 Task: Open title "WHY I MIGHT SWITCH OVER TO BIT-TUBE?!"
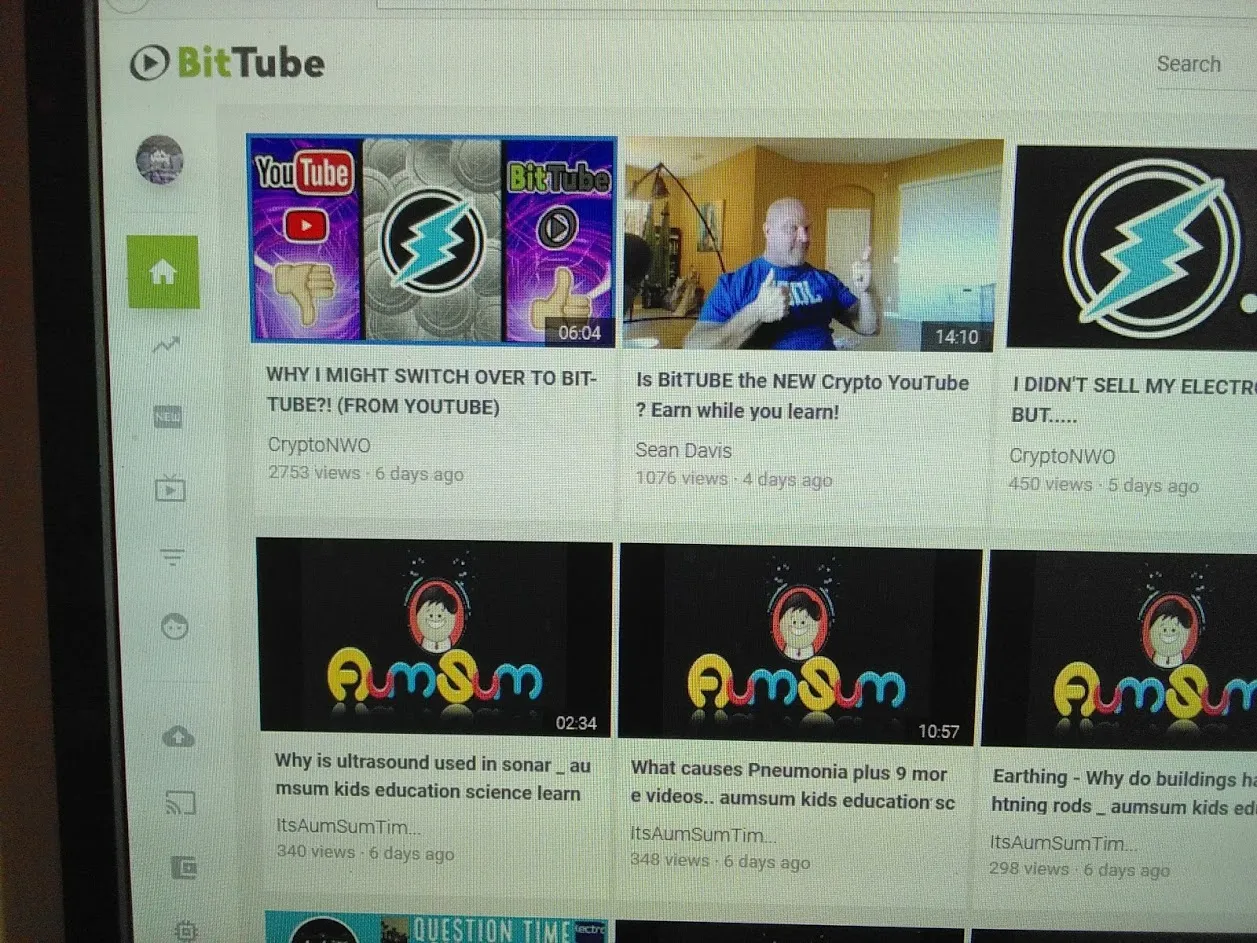tap(431, 391)
